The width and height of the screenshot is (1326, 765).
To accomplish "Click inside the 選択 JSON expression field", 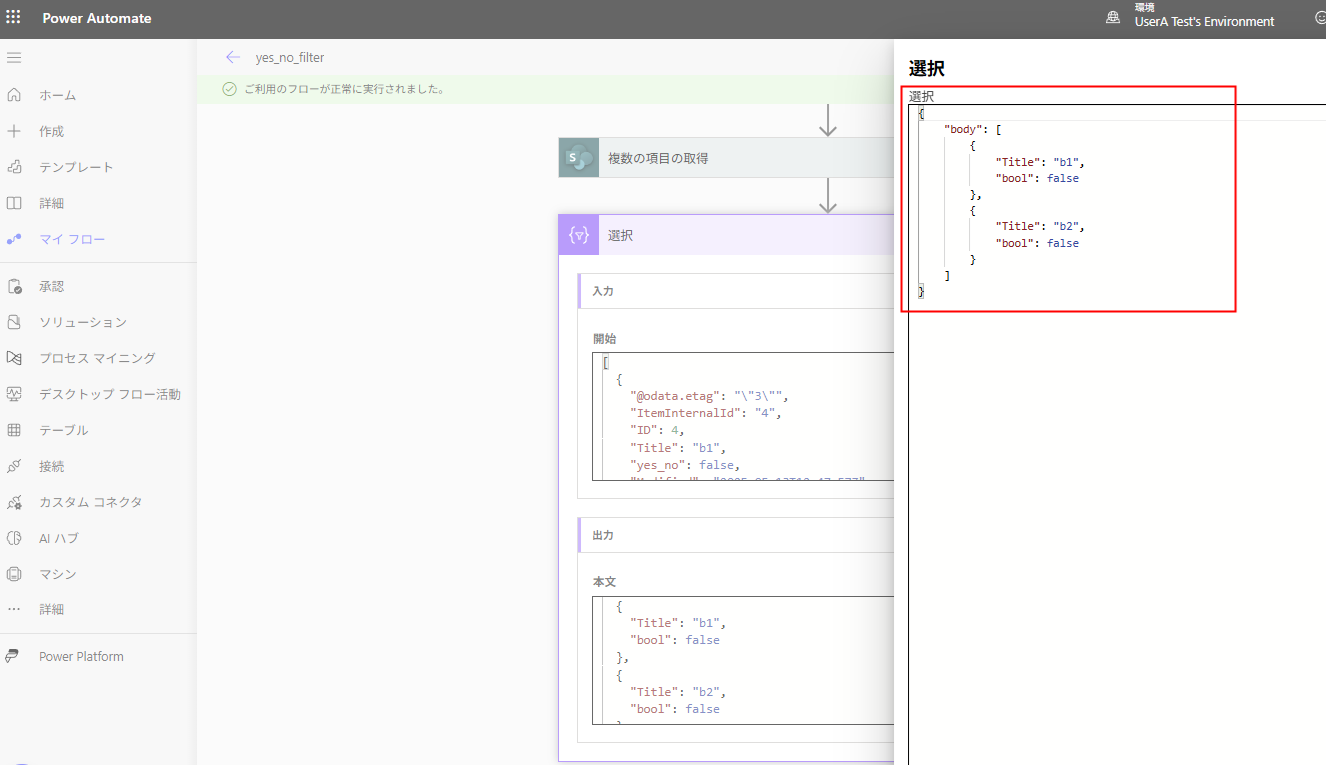I will pyautogui.click(x=1060, y=200).
